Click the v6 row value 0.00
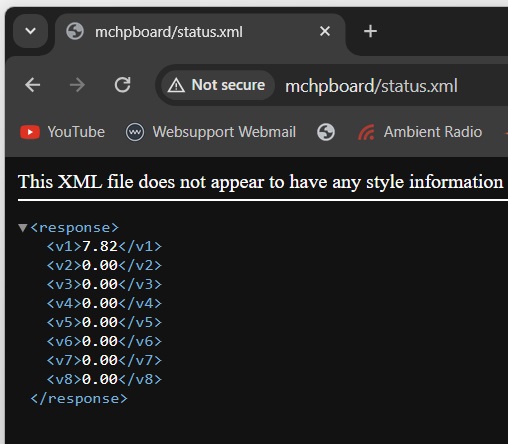The width and height of the screenshot is (508, 444). 100,342
